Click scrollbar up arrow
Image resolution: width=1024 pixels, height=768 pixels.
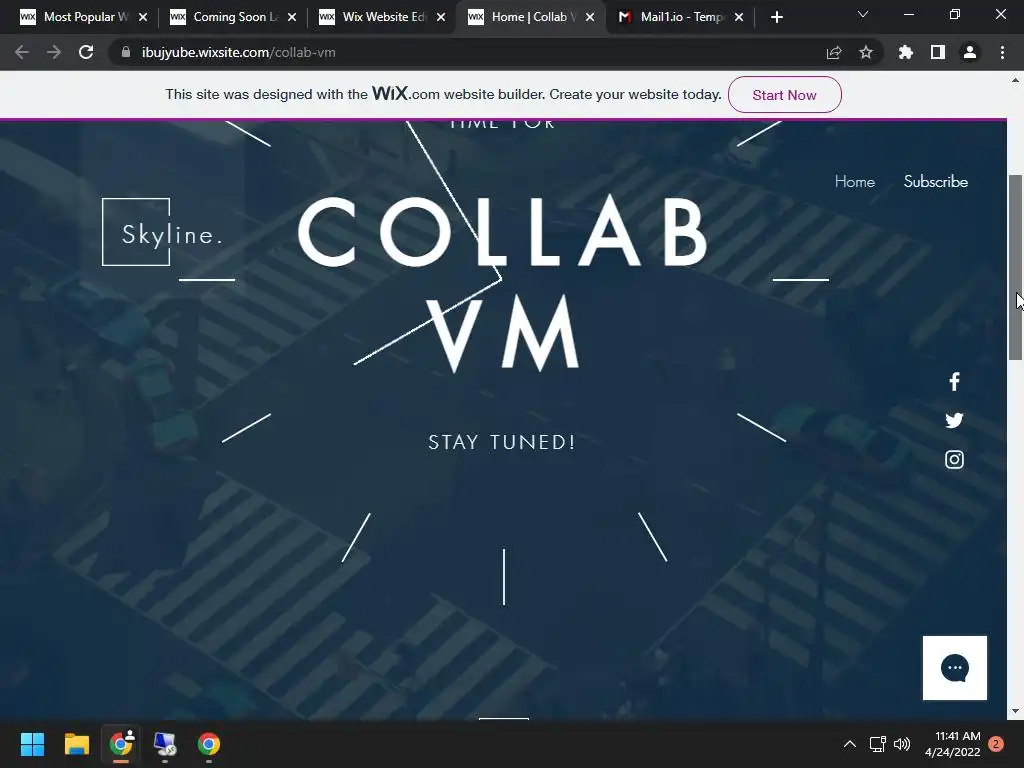tap(1015, 80)
